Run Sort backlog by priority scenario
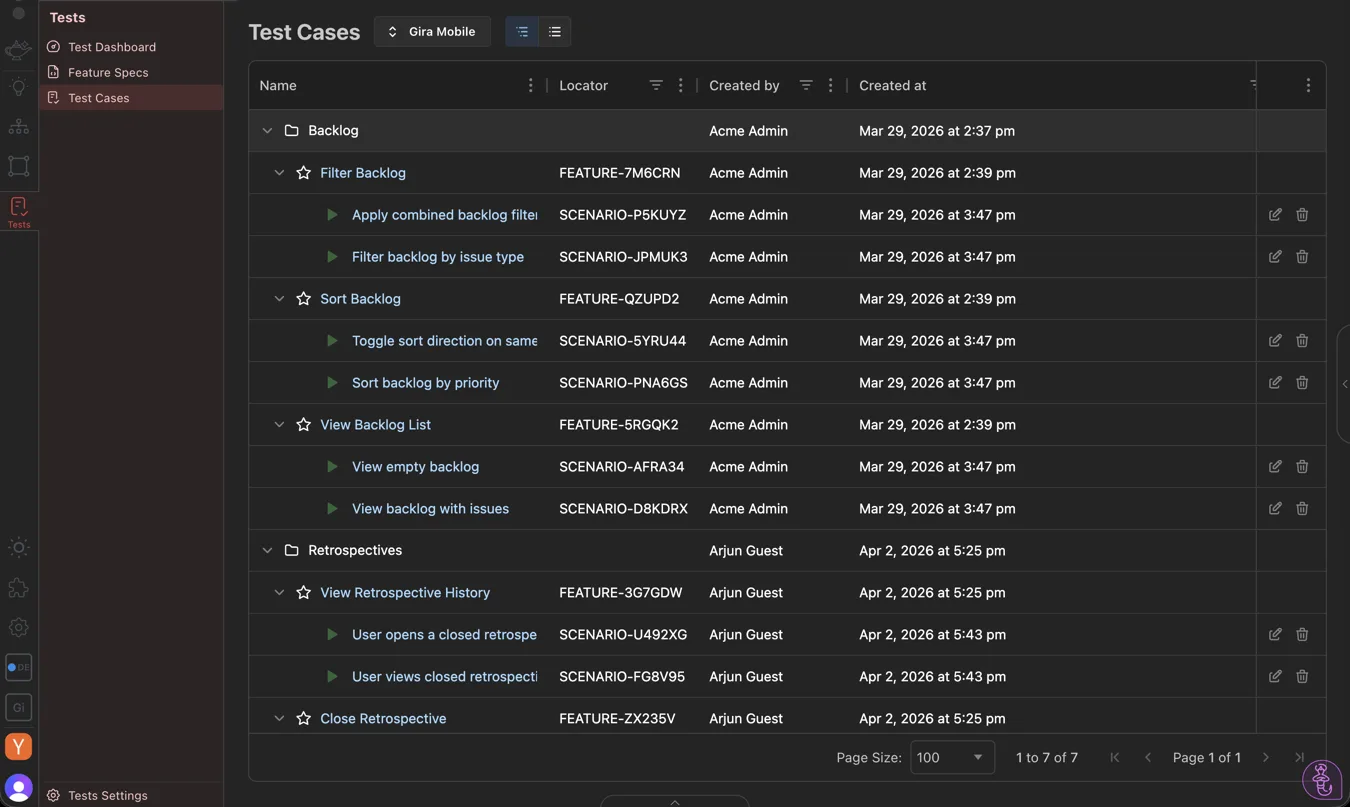The width and height of the screenshot is (1350, 807). (x=332, y=383)
